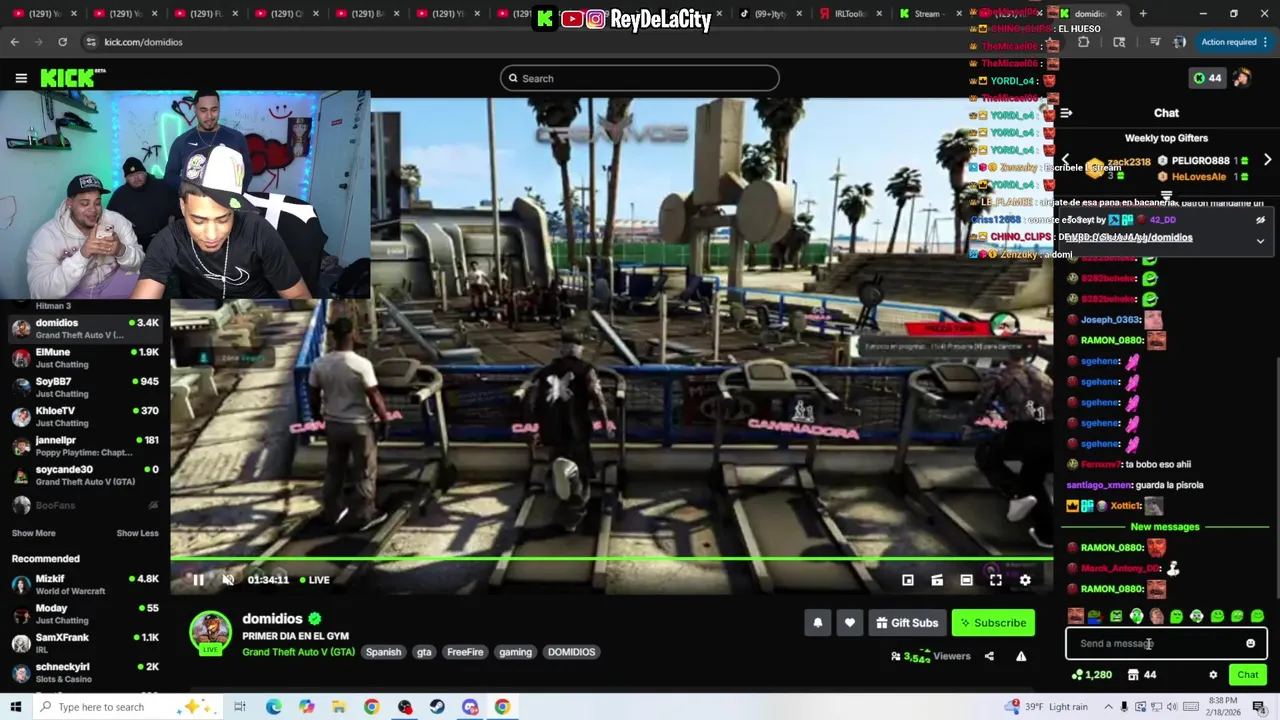Follow domidios with heart button
Image resolution: width=1280 pixels, height=720 pixels.
850,623
